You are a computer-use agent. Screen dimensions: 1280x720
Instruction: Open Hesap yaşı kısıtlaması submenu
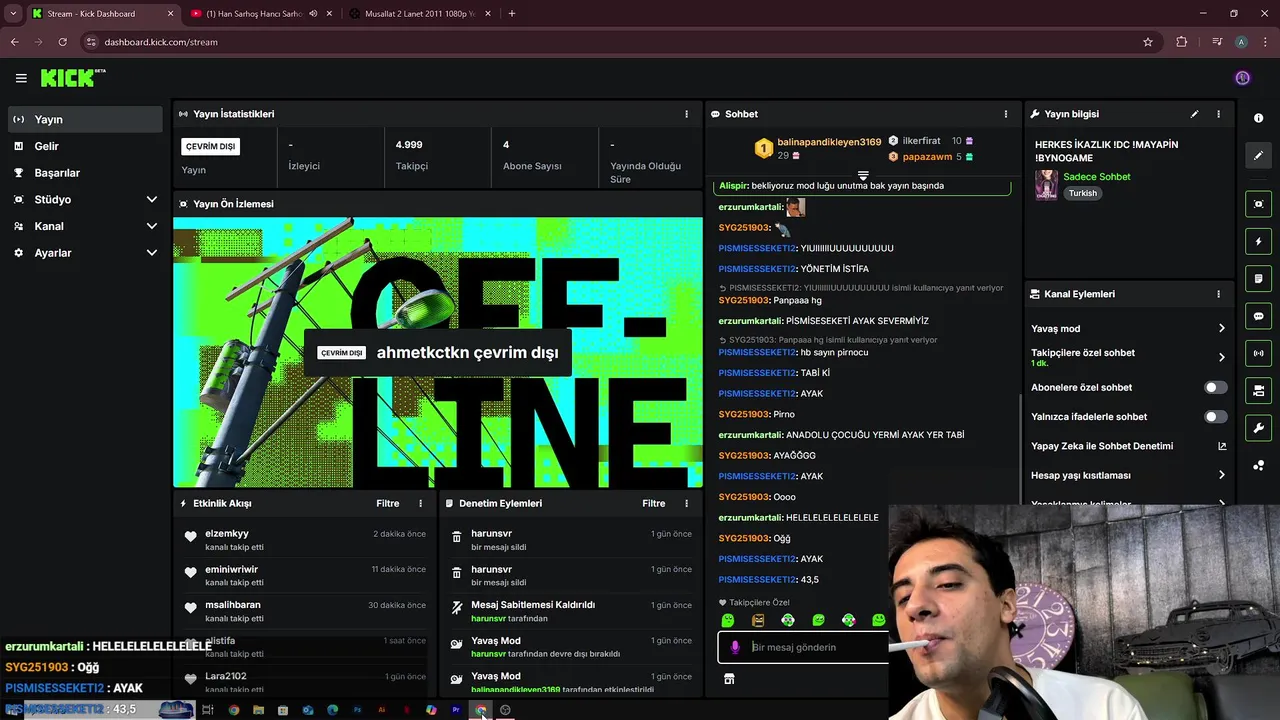coord(1128,475)
